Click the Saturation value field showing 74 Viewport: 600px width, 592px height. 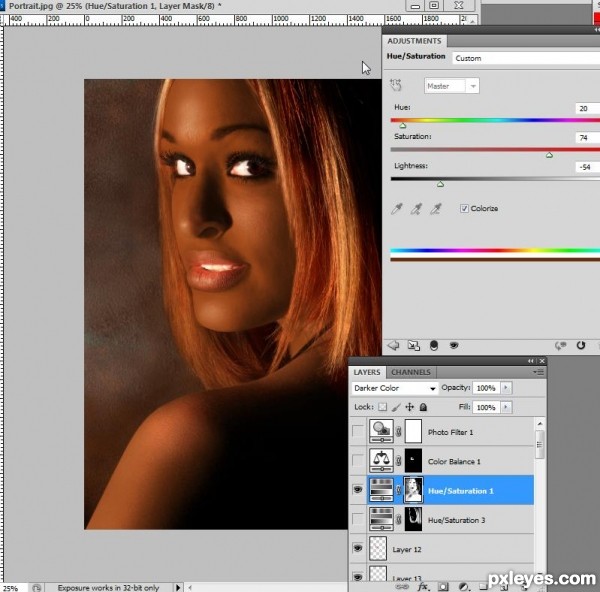[x=587, y=137]
